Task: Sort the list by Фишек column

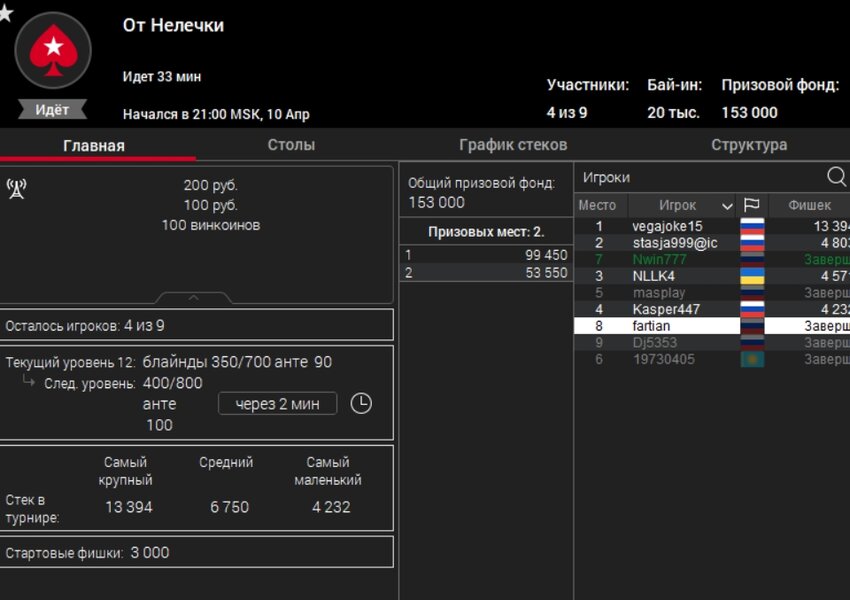Action: [808, 206]
